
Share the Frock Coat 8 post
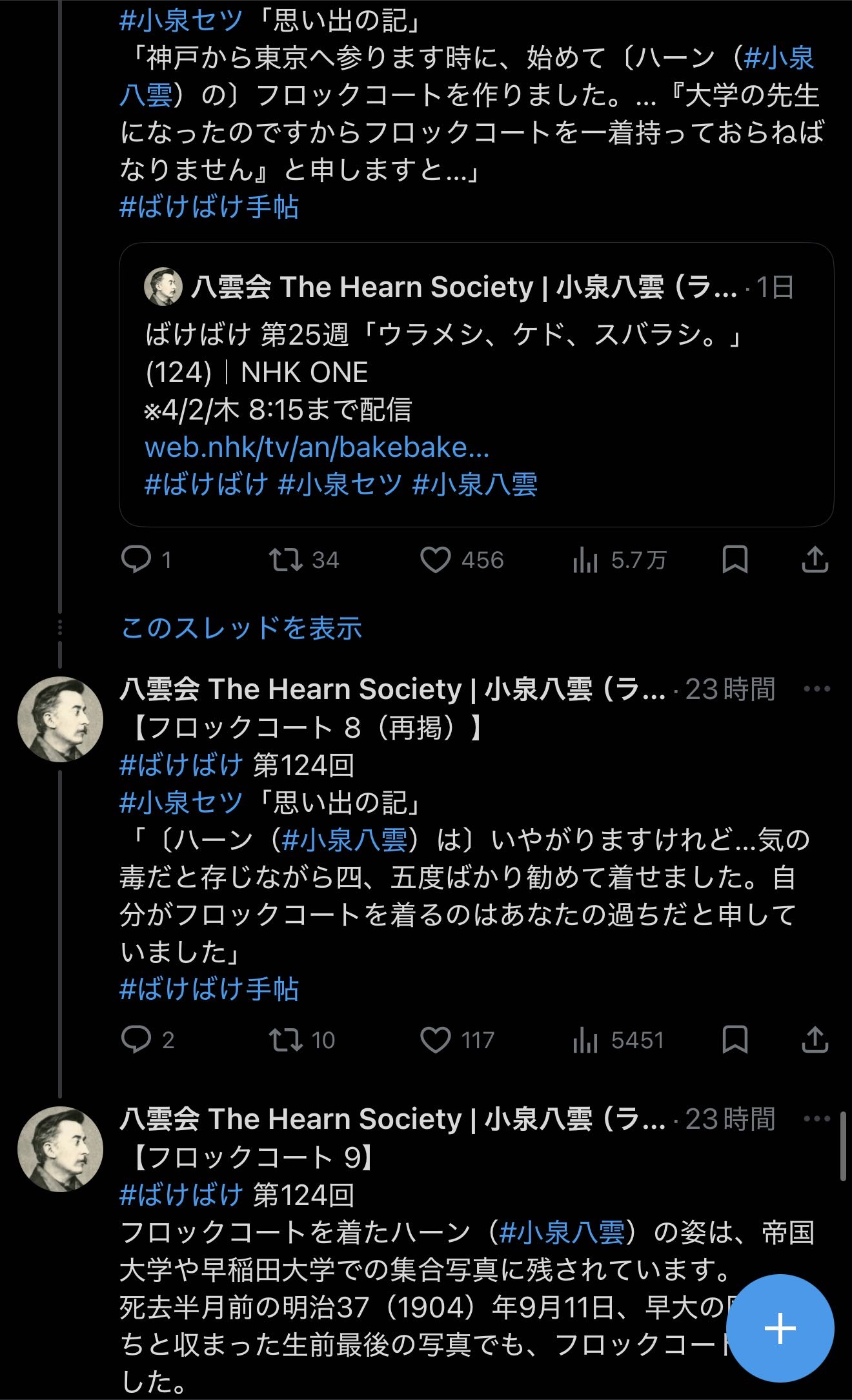click(815, 1040)
